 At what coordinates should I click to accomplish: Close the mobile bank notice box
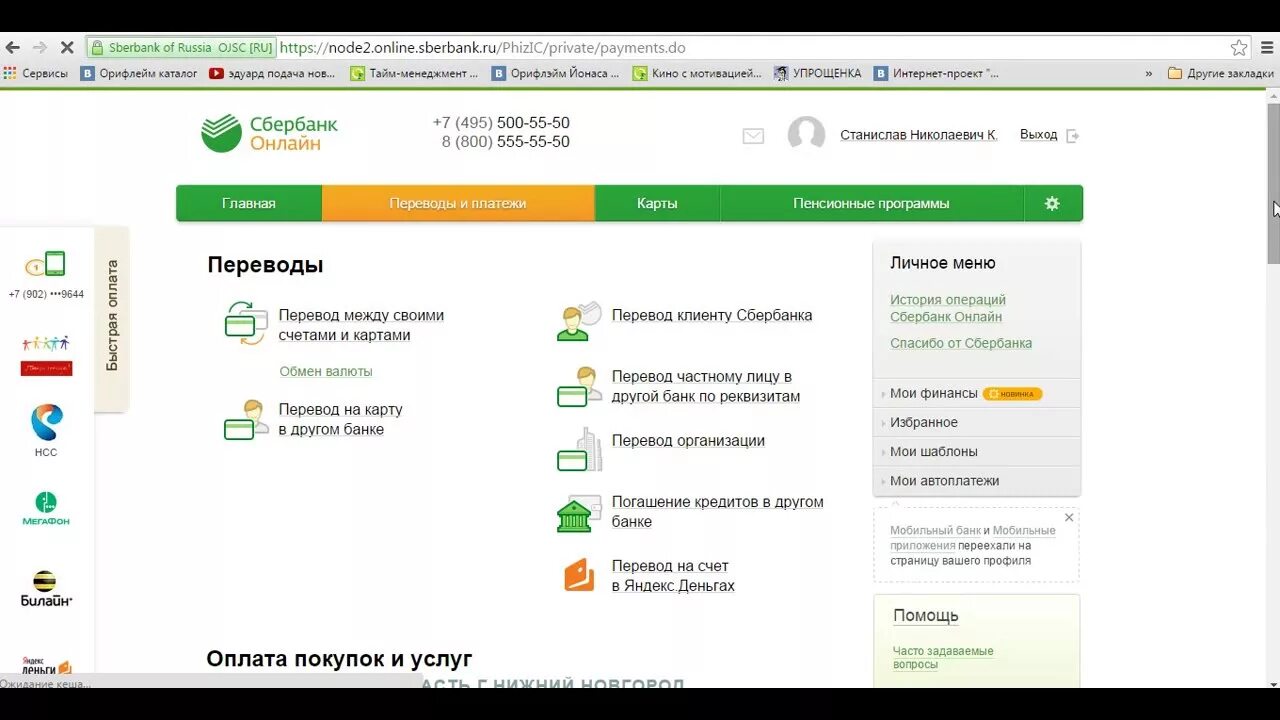1069,517
